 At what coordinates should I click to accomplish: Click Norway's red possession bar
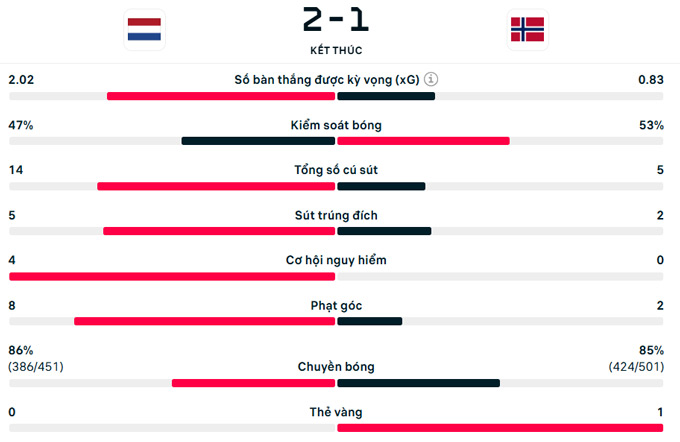(423, 141)
